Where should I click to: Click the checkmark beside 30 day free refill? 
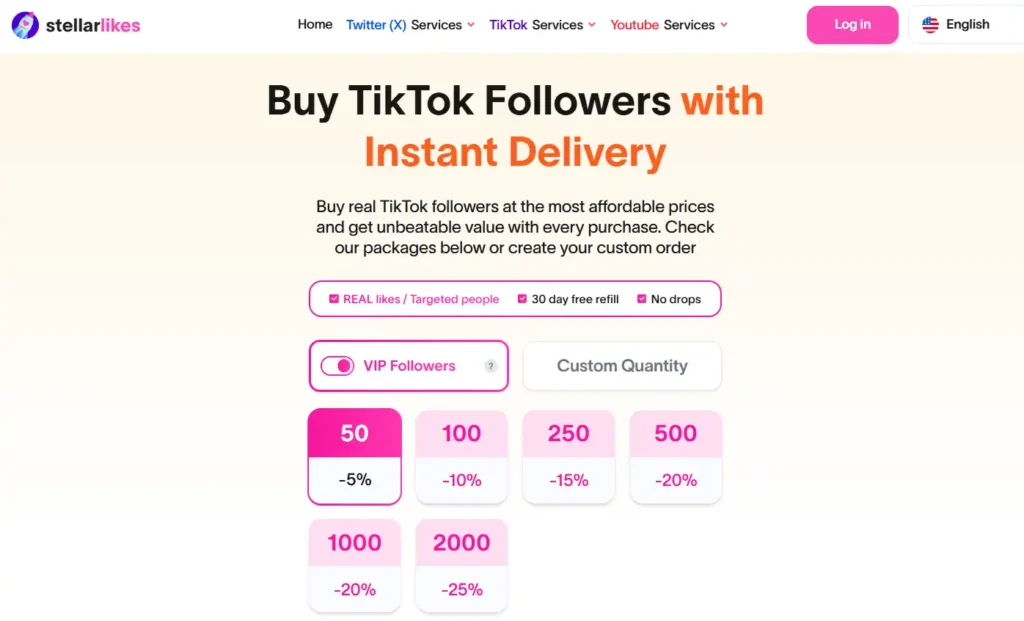point(521,298)
